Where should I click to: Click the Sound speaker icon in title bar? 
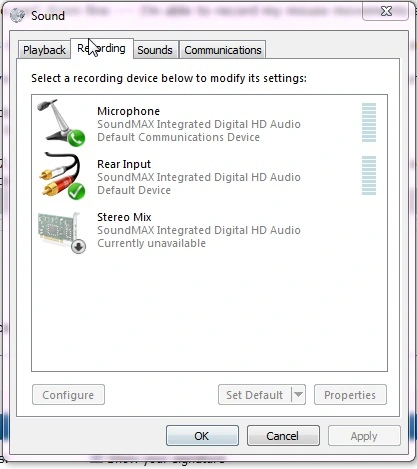[17, 15]
